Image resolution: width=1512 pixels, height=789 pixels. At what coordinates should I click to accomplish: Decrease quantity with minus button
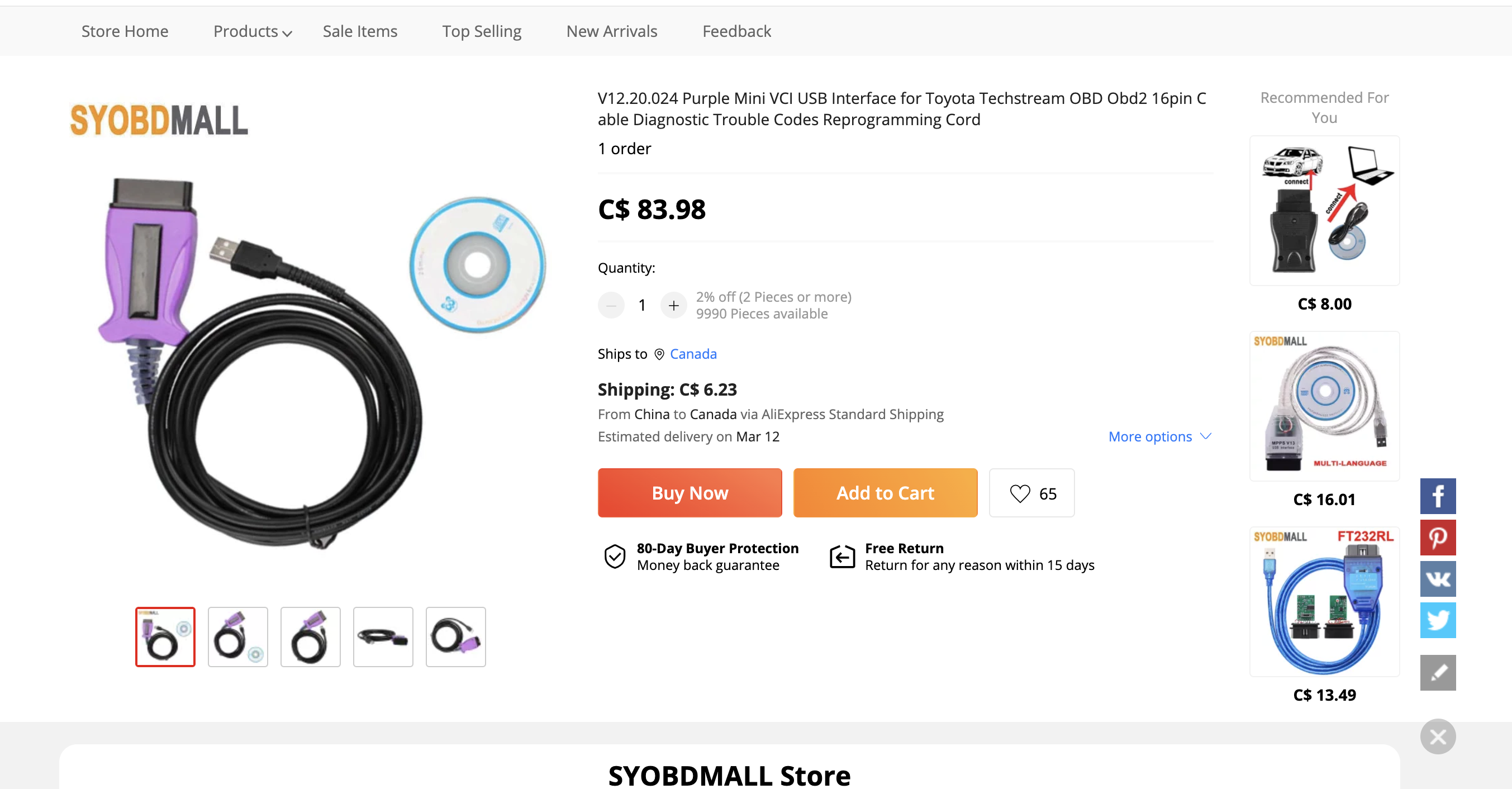click(611, 305)
